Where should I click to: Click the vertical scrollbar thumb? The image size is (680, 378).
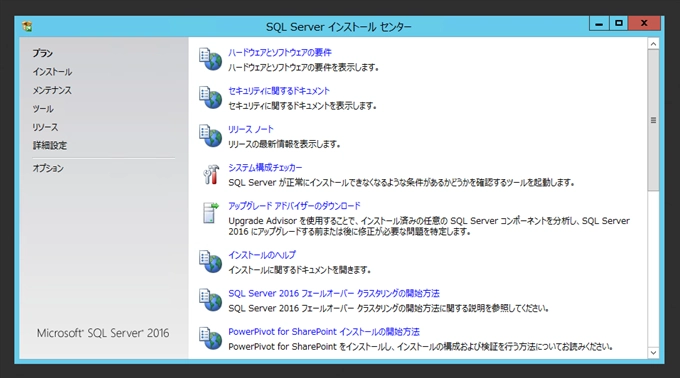[653, 120]
